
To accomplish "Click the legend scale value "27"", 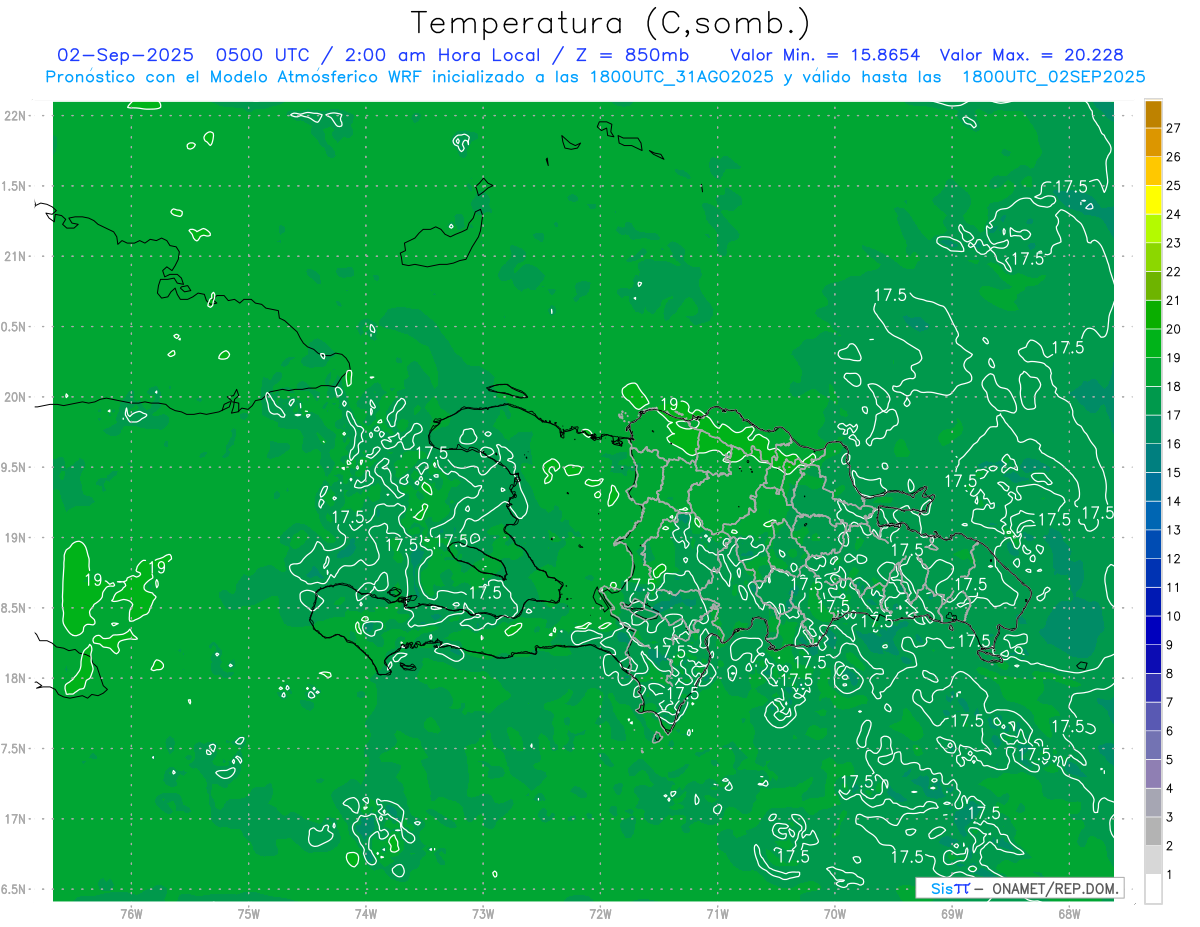I will pyautogui.click(x=1174, y=128).
